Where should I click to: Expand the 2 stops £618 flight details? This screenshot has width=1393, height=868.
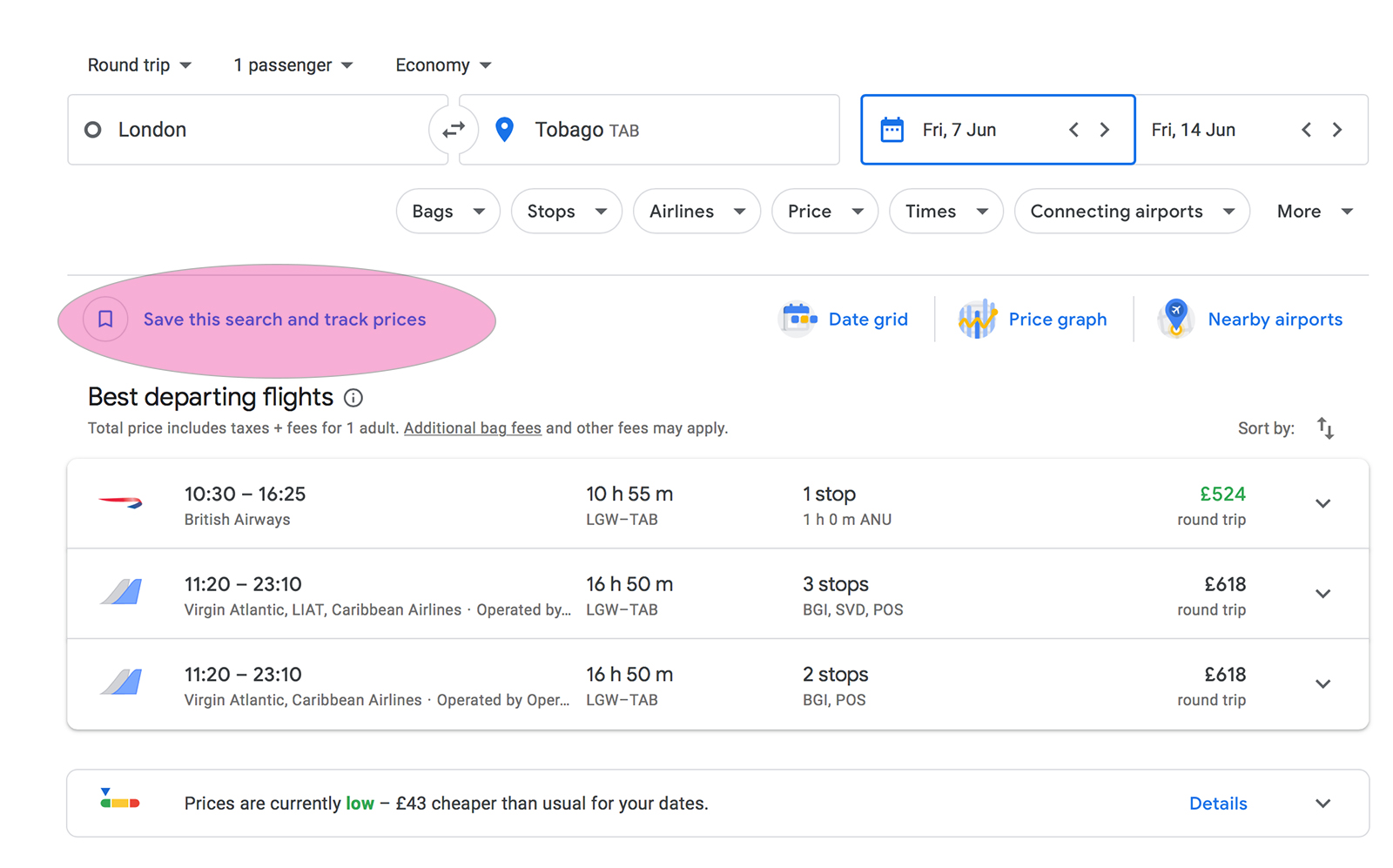coord(1322,684)
